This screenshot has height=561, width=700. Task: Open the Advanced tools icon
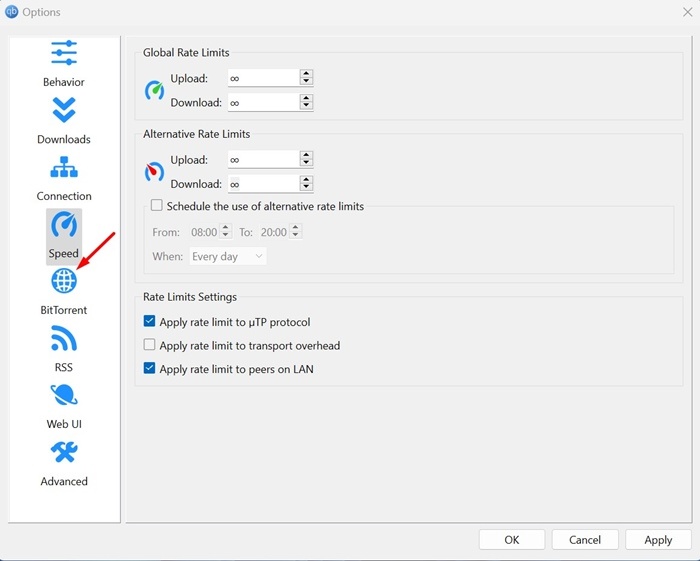coord(64,452)
